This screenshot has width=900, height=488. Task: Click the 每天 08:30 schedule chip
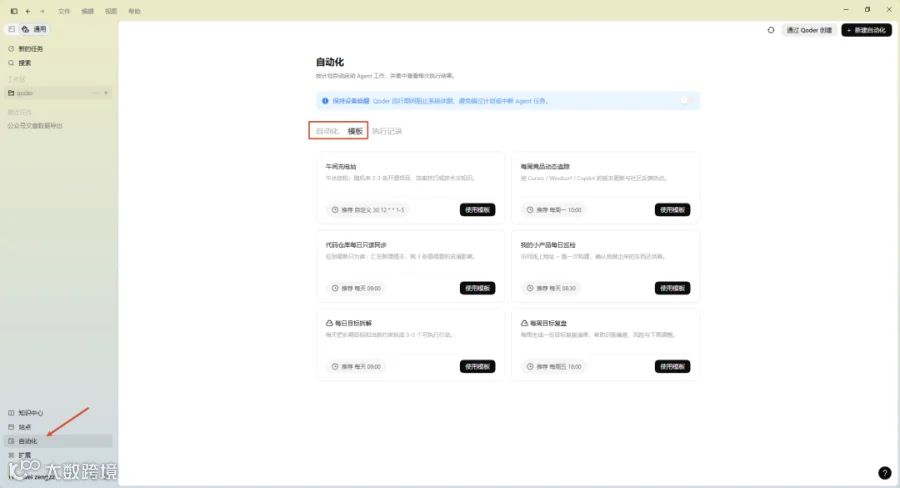tap(552, 288)
